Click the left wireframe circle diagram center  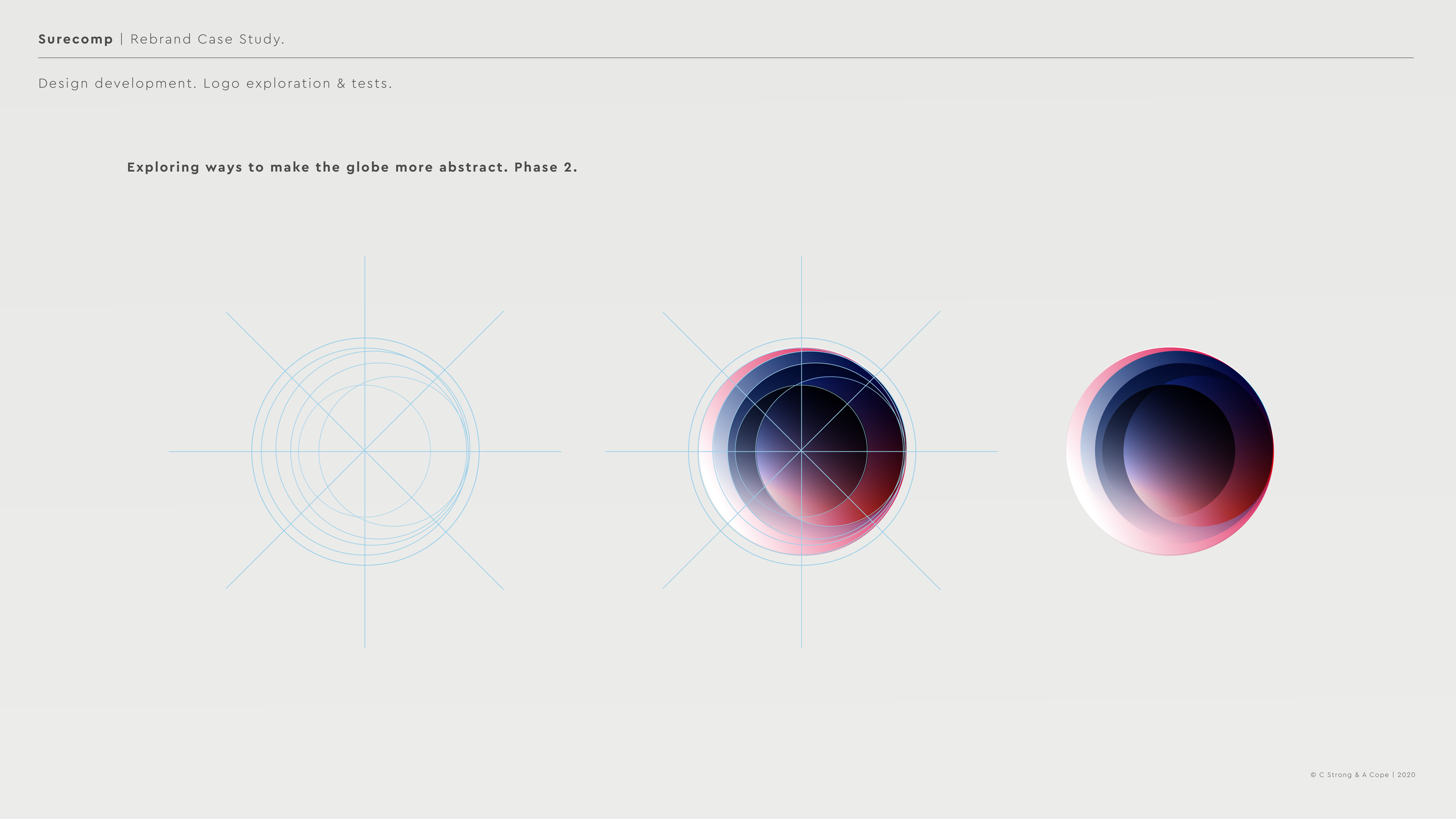pos(365,451)
